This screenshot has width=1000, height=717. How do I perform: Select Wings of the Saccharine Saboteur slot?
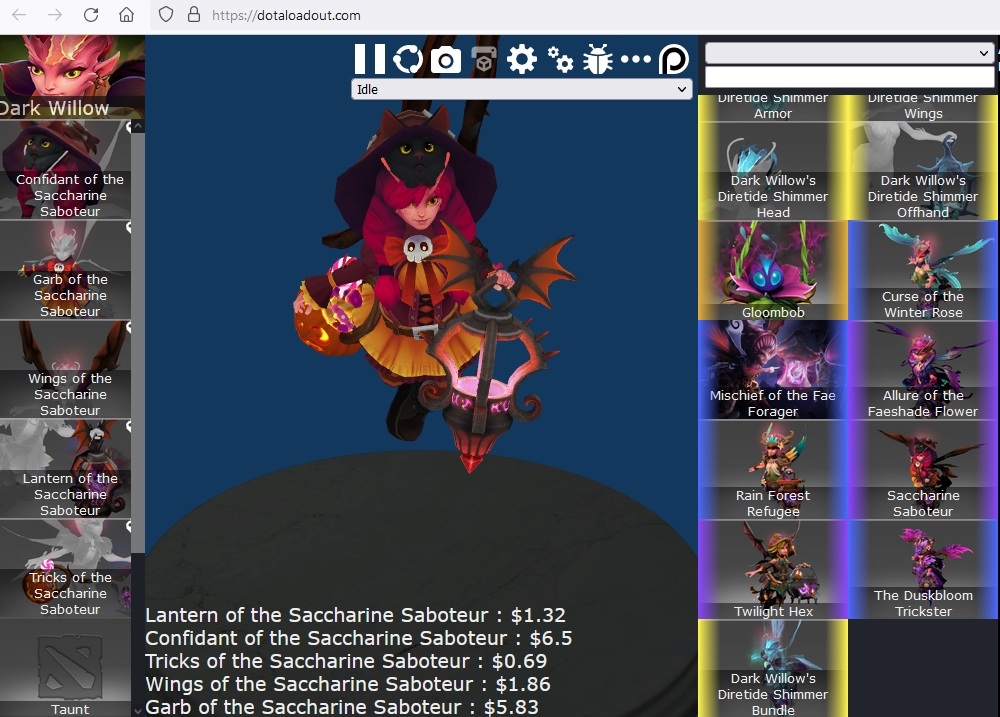tap(65, 369)
